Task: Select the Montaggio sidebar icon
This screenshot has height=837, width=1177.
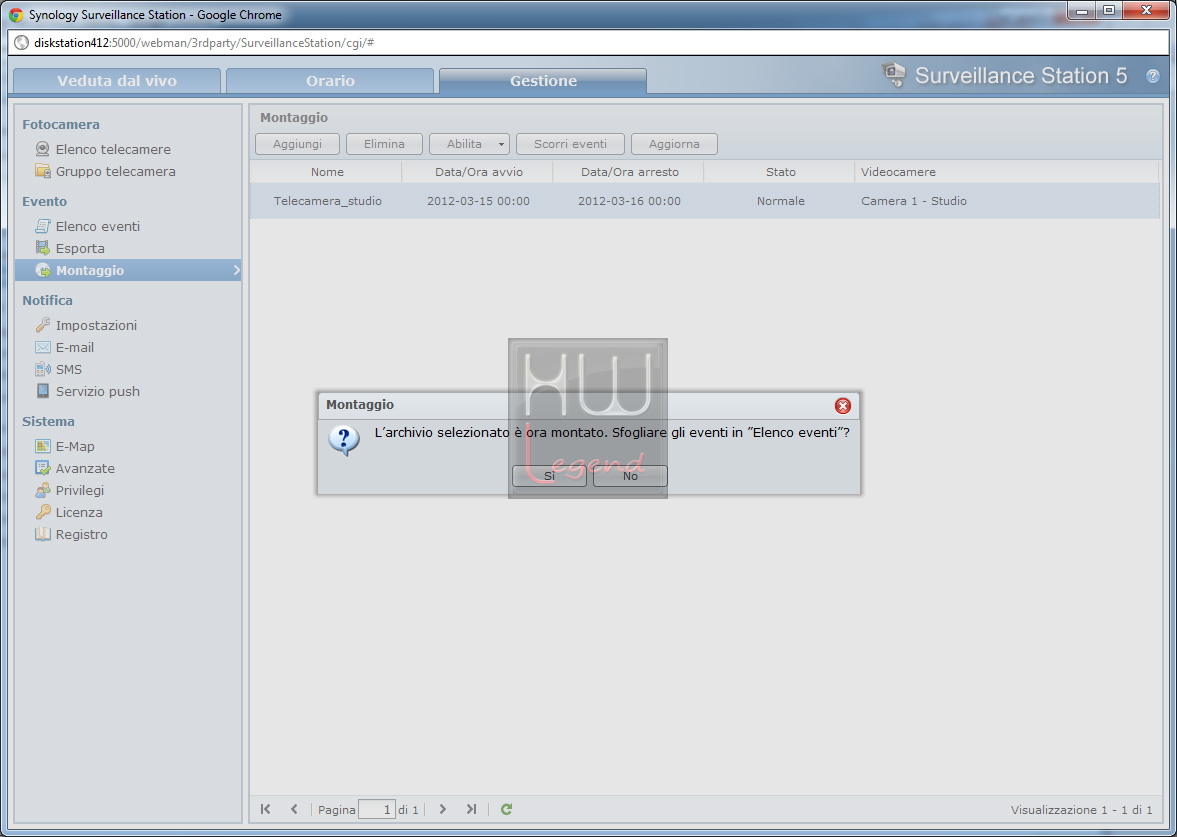Action: (43, 269)
